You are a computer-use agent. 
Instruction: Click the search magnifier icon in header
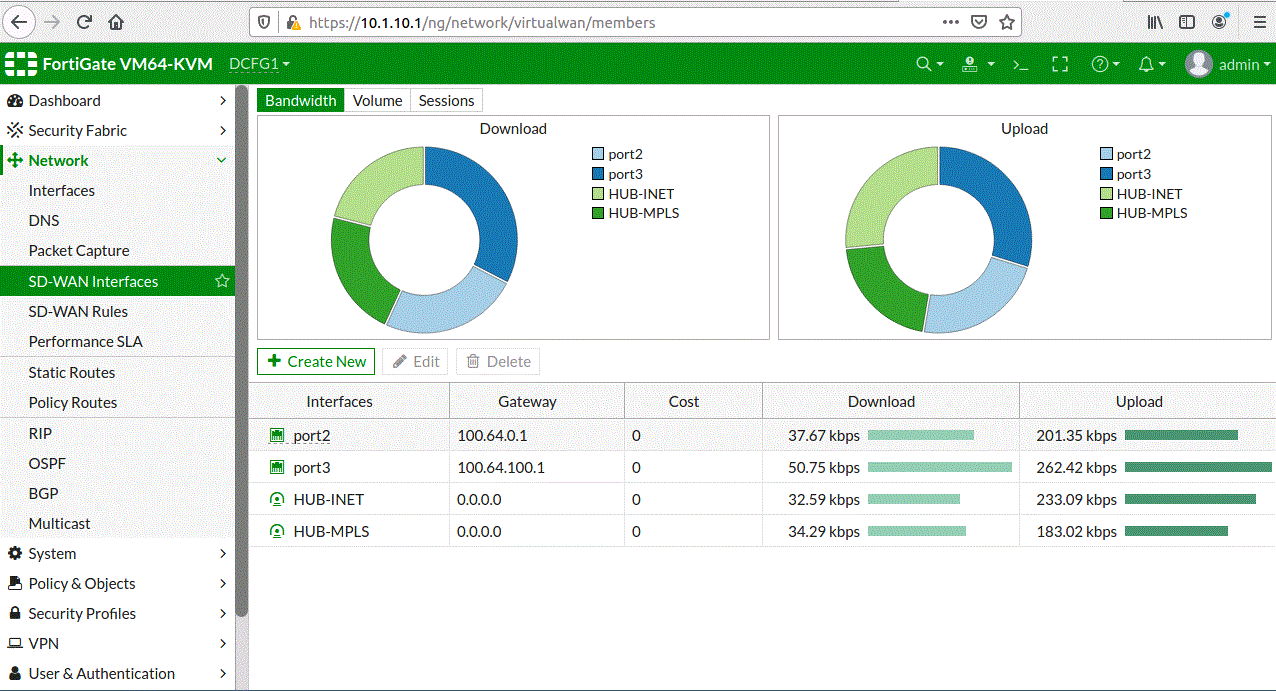929,64
